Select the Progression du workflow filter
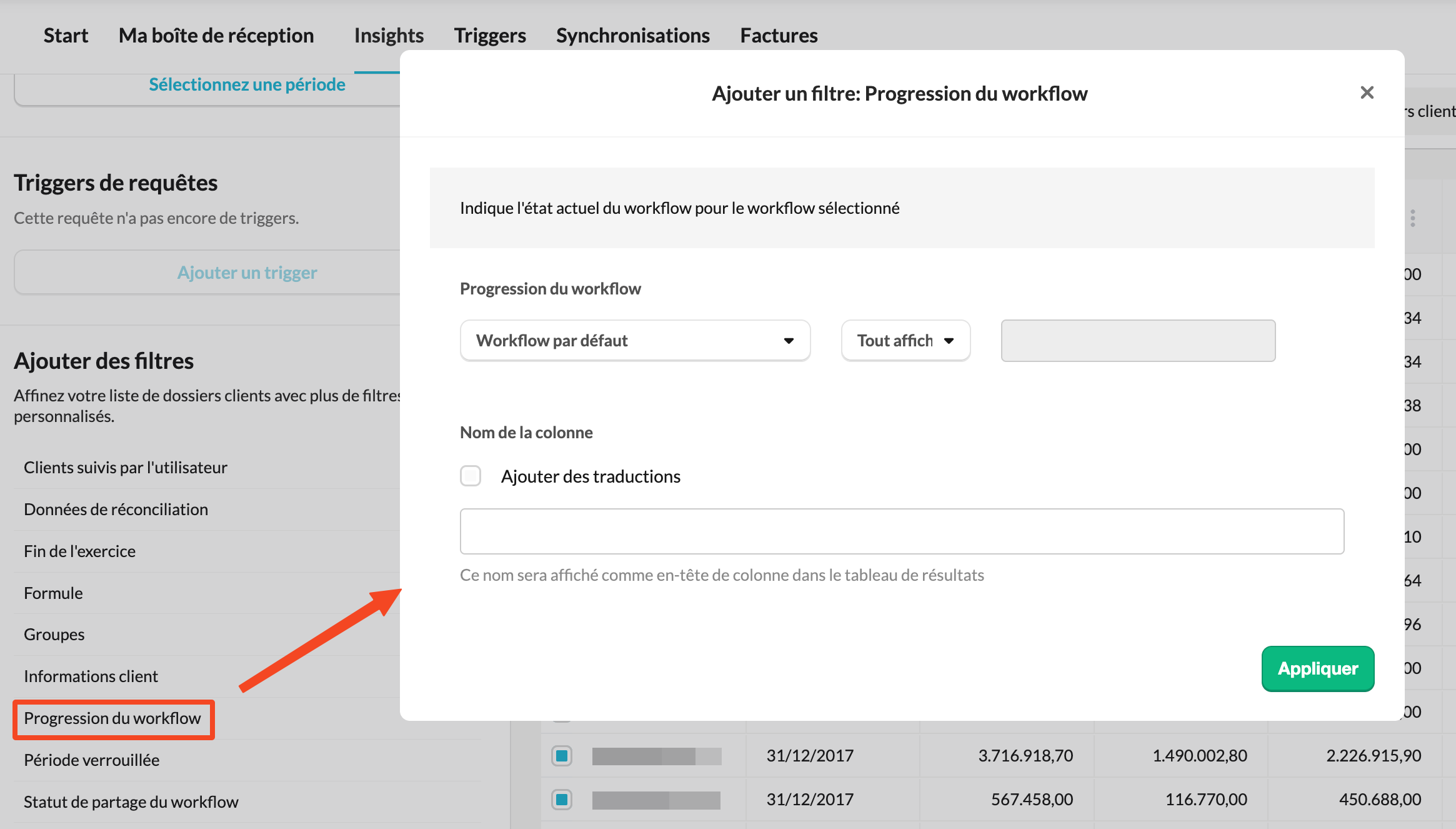This screenshot has width=1456, height=829. click(112, 718)
